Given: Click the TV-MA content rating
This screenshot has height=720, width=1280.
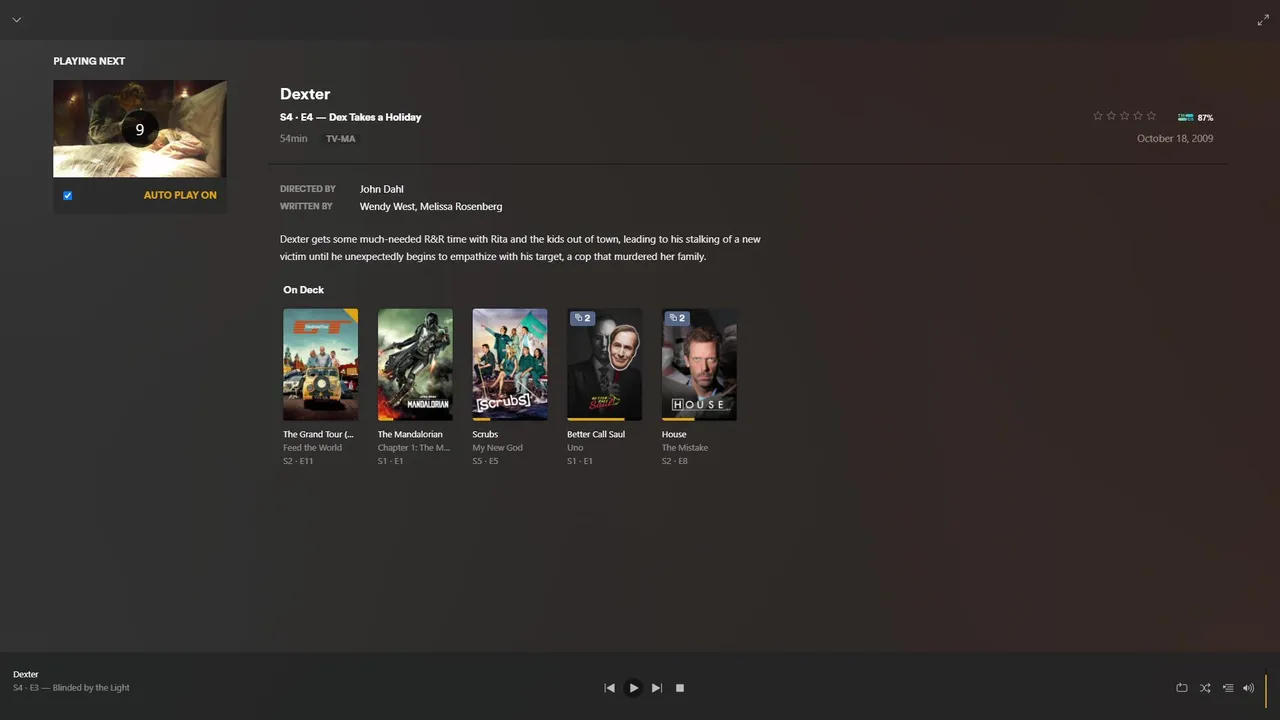Looking at the screenshot, I should (340, 139).
